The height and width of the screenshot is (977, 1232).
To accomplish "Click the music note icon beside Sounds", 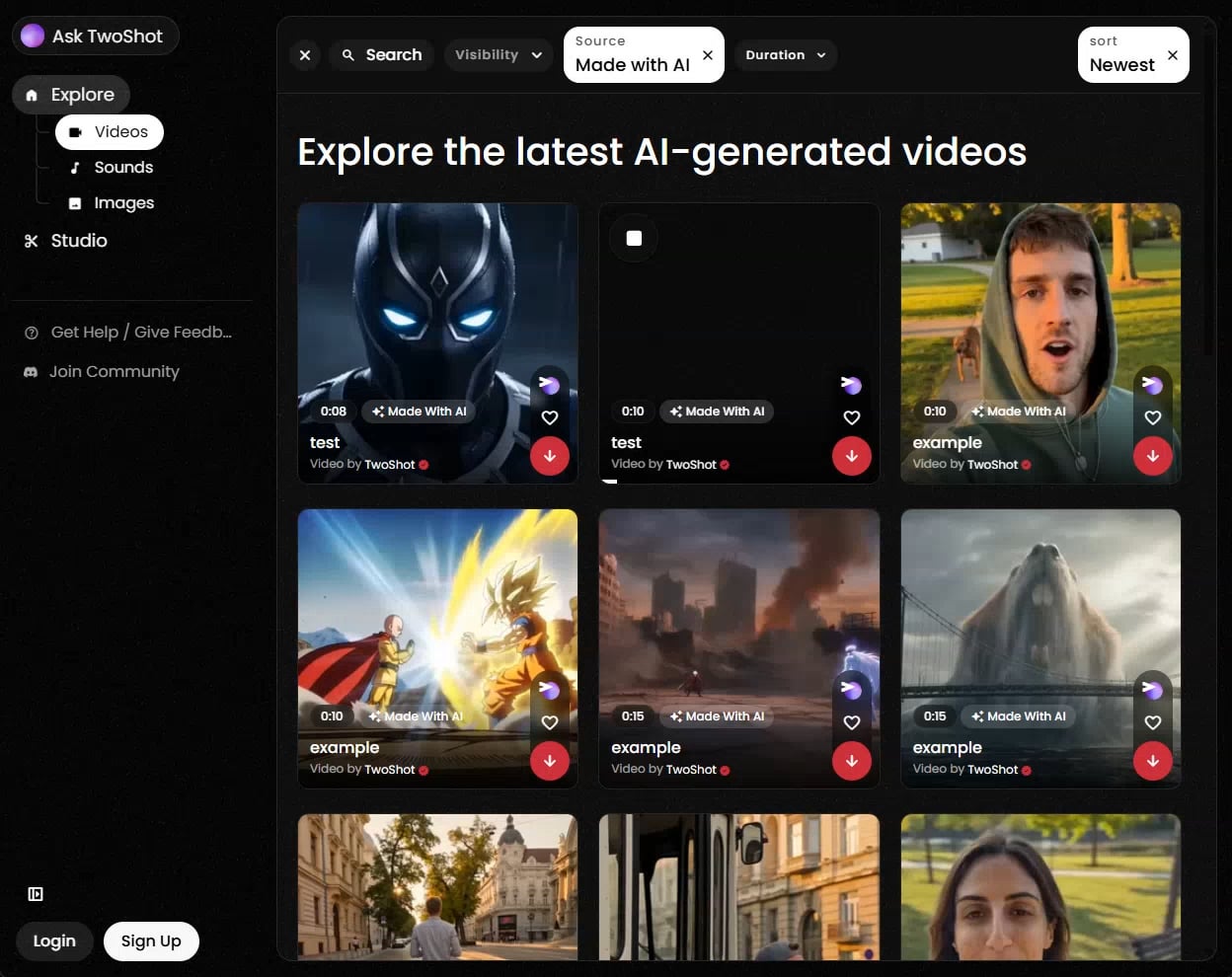I will [x=74, y=167].
